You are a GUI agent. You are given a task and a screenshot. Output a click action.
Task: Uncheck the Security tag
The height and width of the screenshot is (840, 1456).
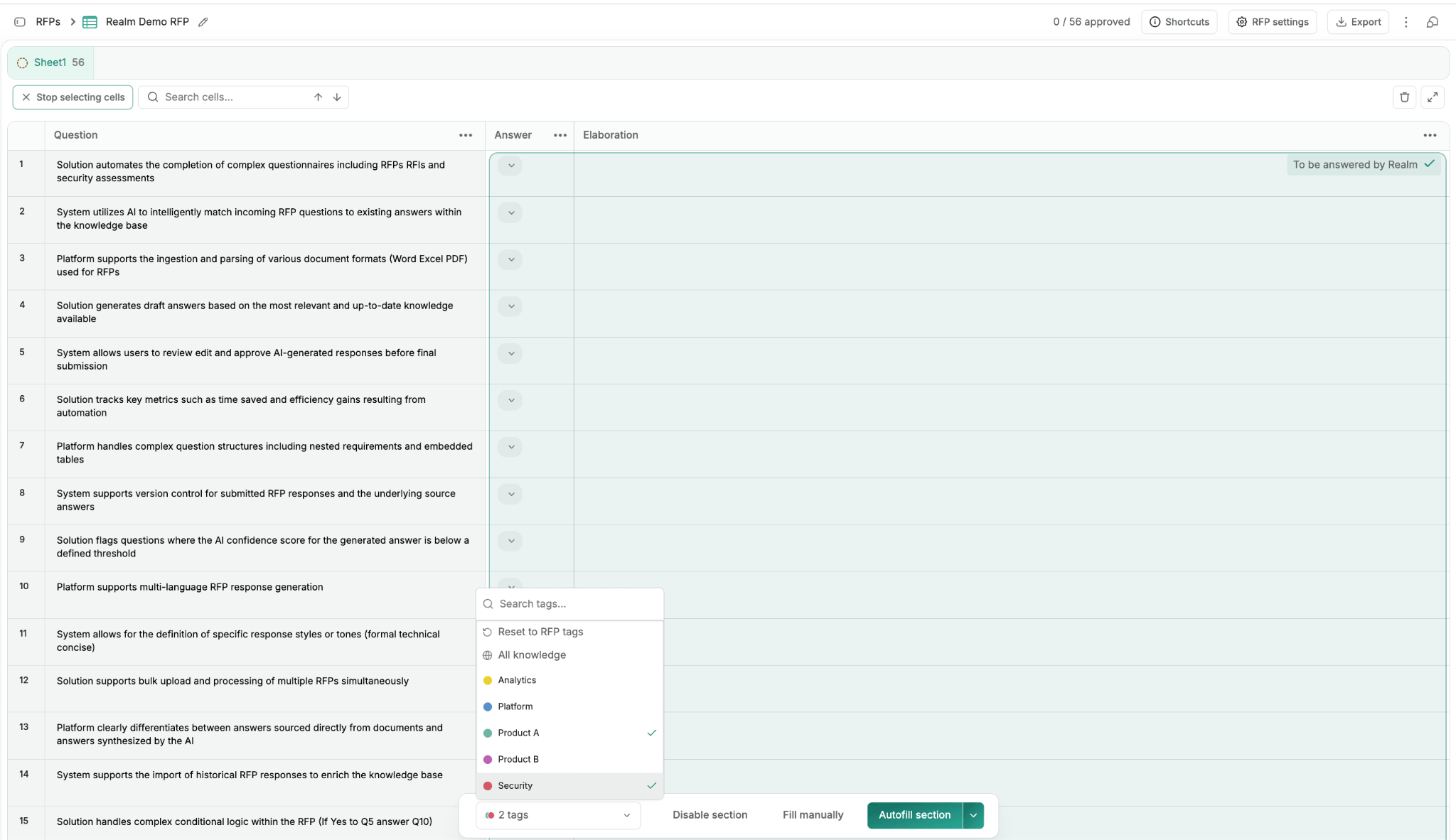(x=569, y=785)
